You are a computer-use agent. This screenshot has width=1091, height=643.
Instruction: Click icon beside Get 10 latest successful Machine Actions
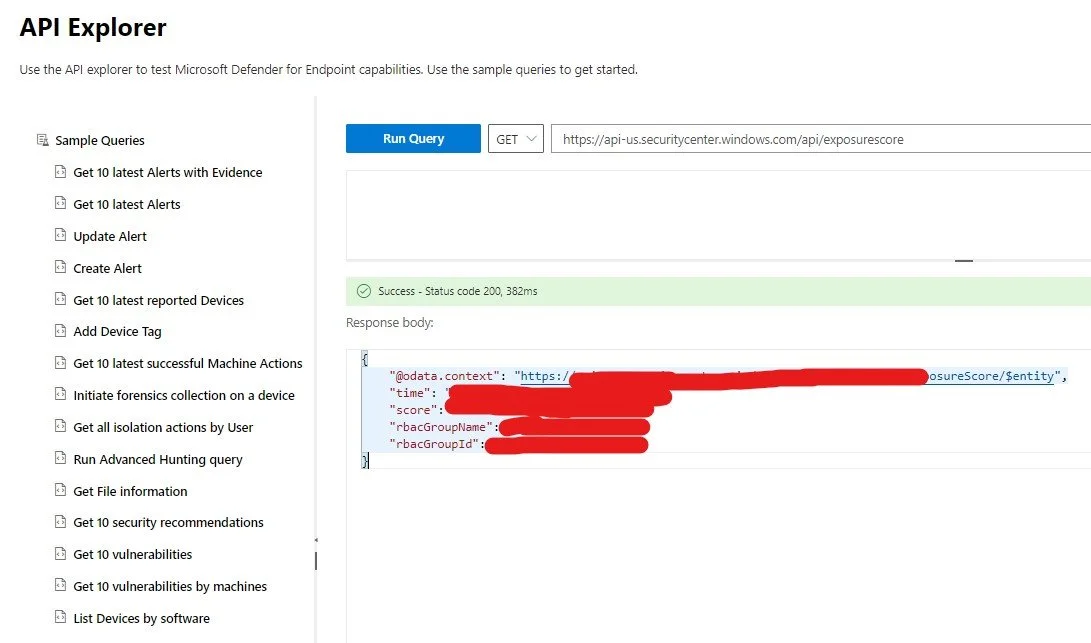point(61,363)
